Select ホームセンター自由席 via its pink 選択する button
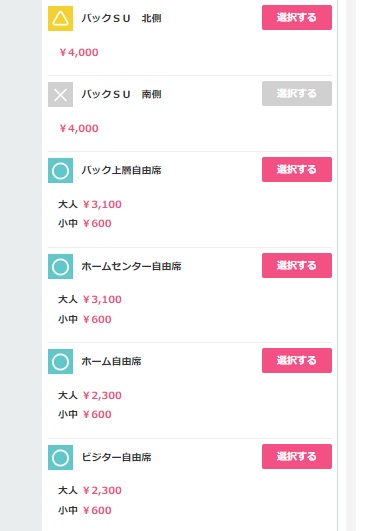The width and height of the screenshot is (375, 531). pos(297,266)
